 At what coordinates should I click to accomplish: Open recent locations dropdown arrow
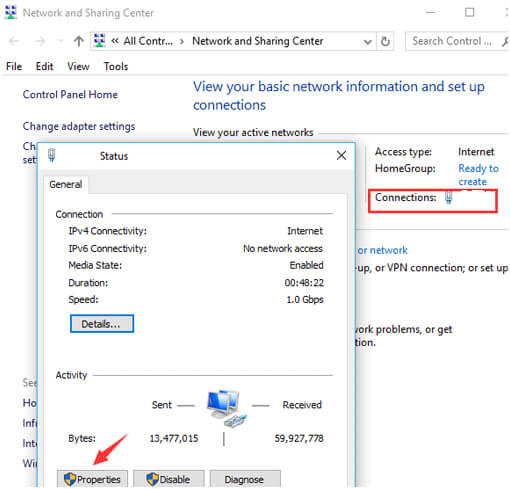coord(60,41)
